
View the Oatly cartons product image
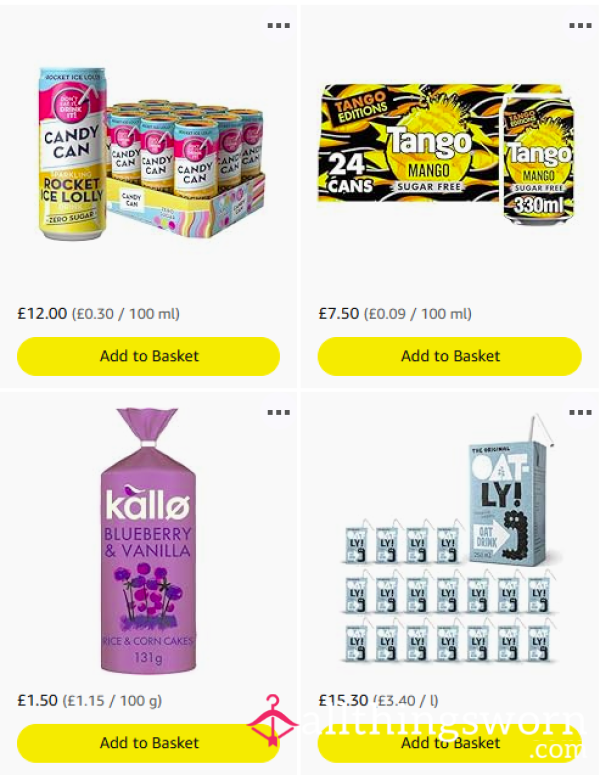[x=450, y=539]
